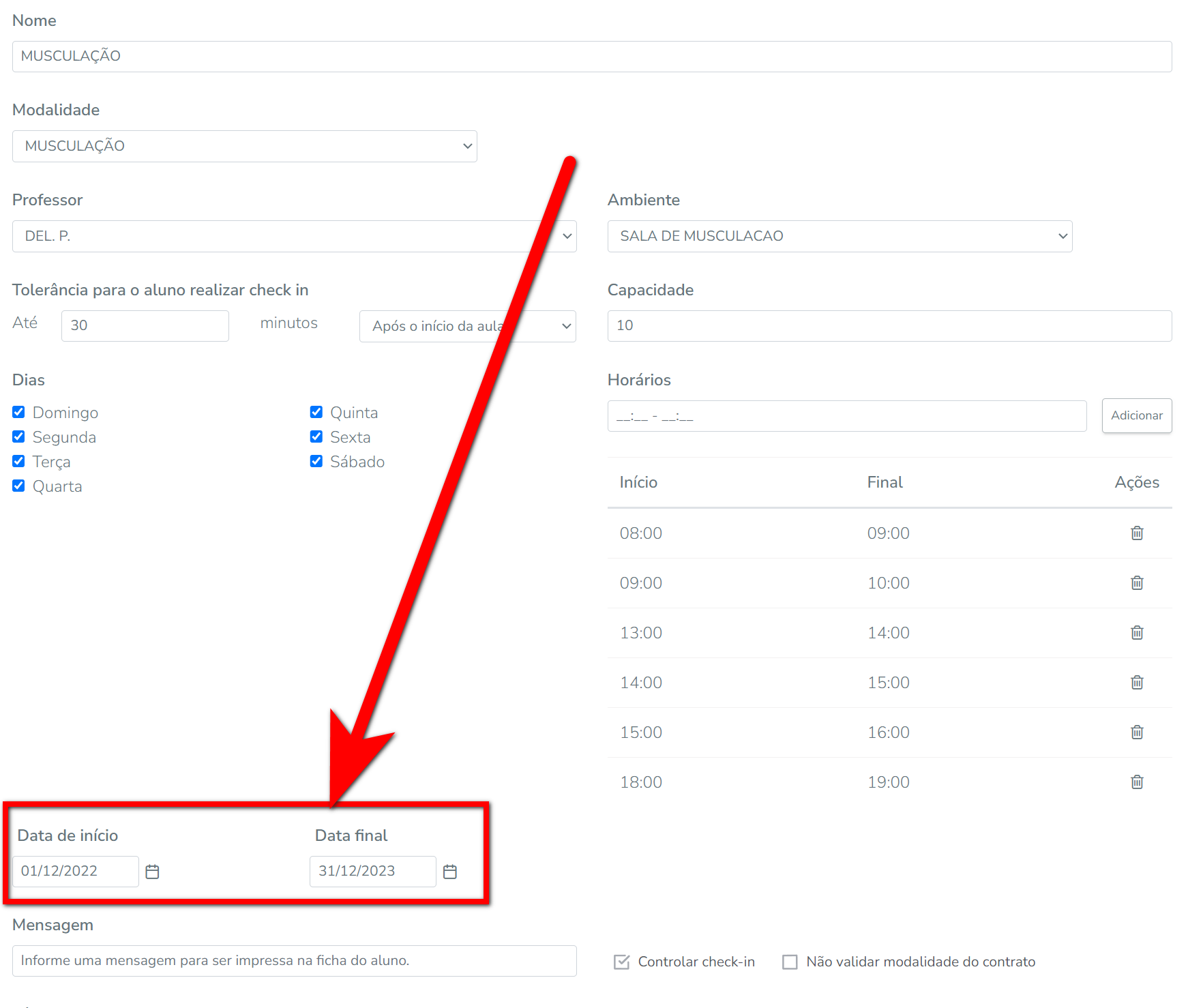Expand the Professor dropdown
1188x1008 pixels.
(x=294, y=236)
